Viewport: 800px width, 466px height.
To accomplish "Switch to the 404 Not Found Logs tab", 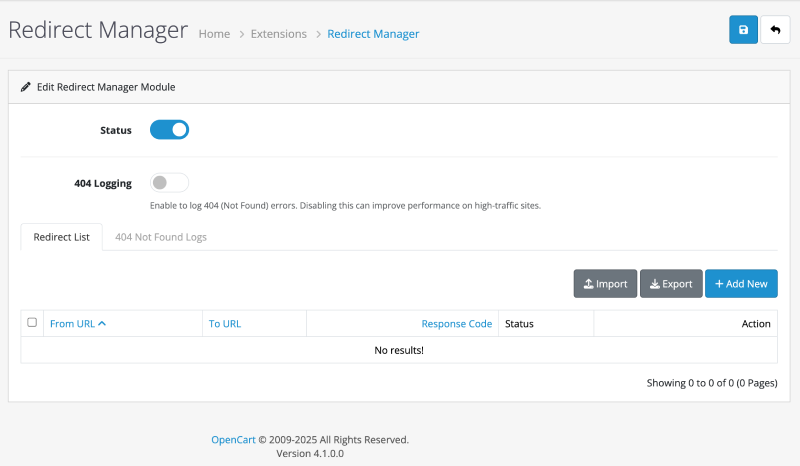I will click(x=160, y=237).
